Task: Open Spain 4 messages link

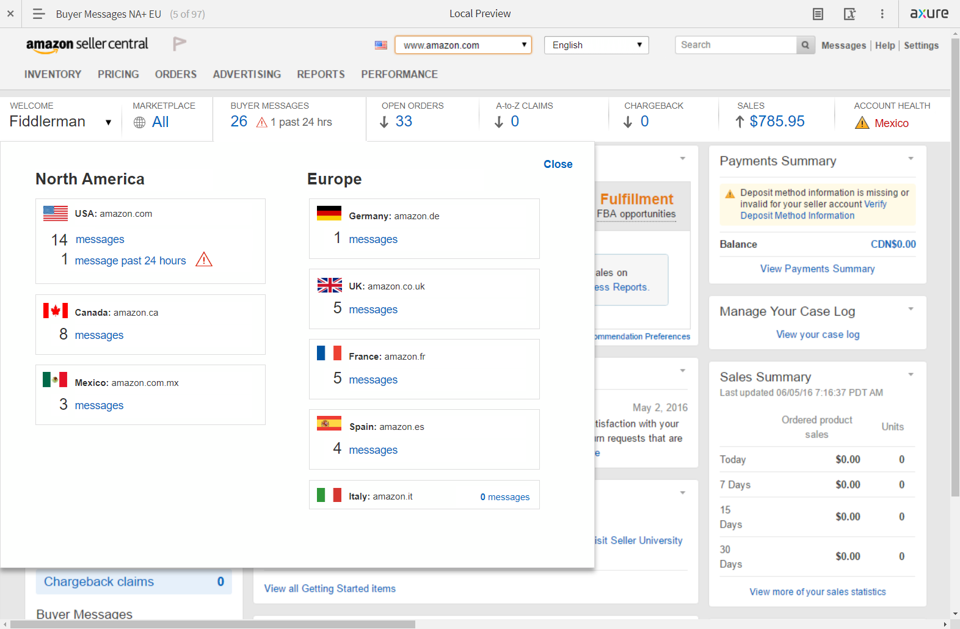Action: [373, 450]
